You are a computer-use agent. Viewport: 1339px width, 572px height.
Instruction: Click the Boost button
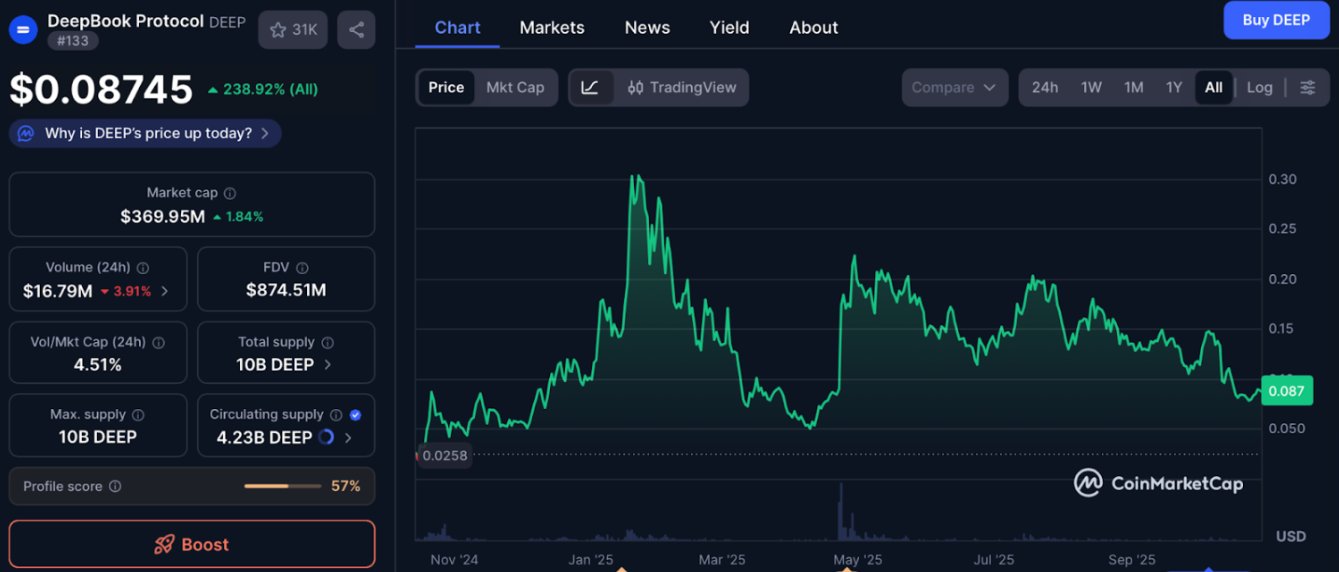192,545
